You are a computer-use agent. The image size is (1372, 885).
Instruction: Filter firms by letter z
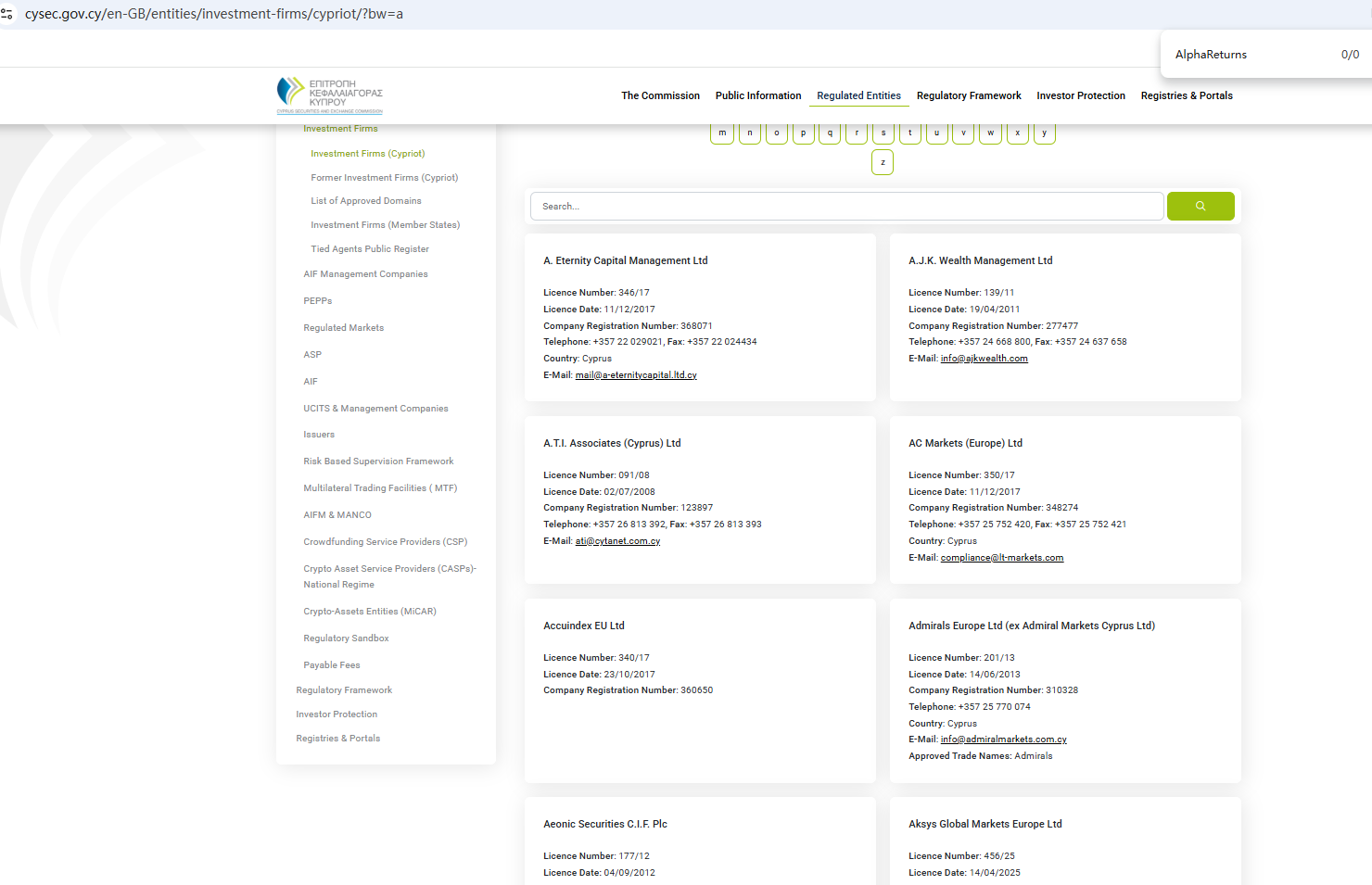pos(883,162)
